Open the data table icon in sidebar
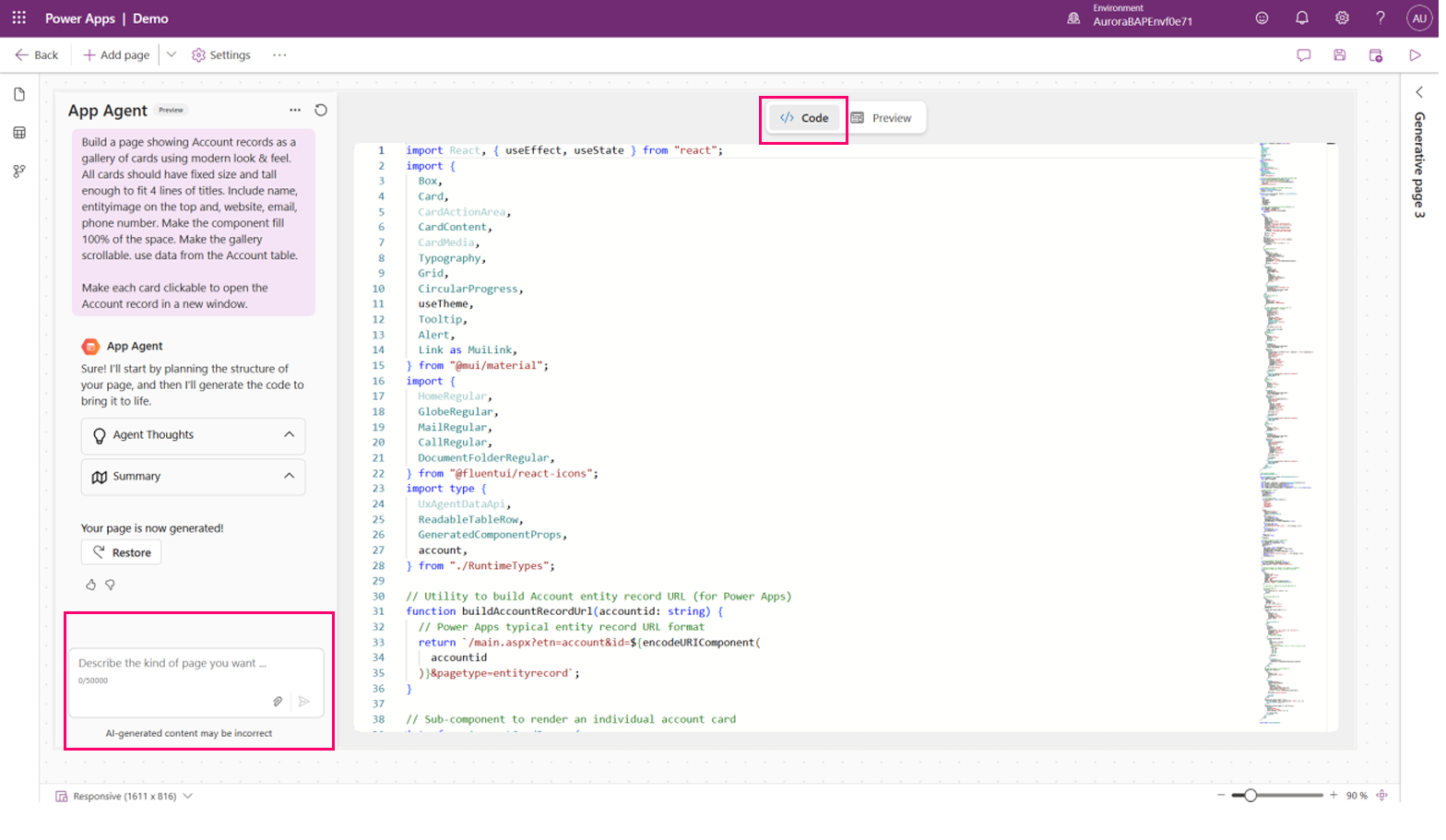The width and height of the screenshot is (1446, 840). pos(19,133)
